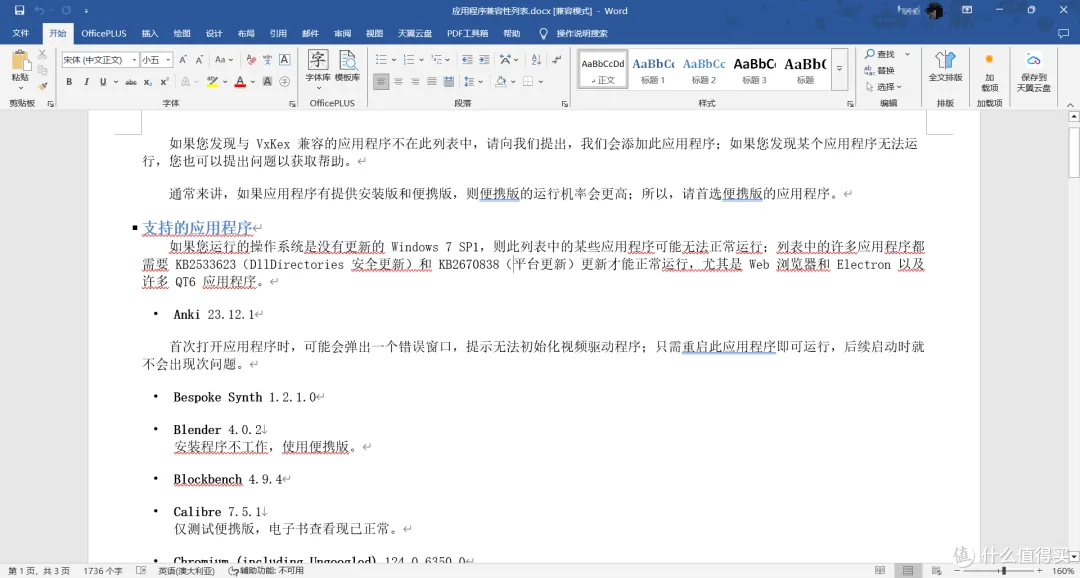This screenshot has height=578, width=1080.
Task: Click the 替换 replace button
Action: point(880,70)
